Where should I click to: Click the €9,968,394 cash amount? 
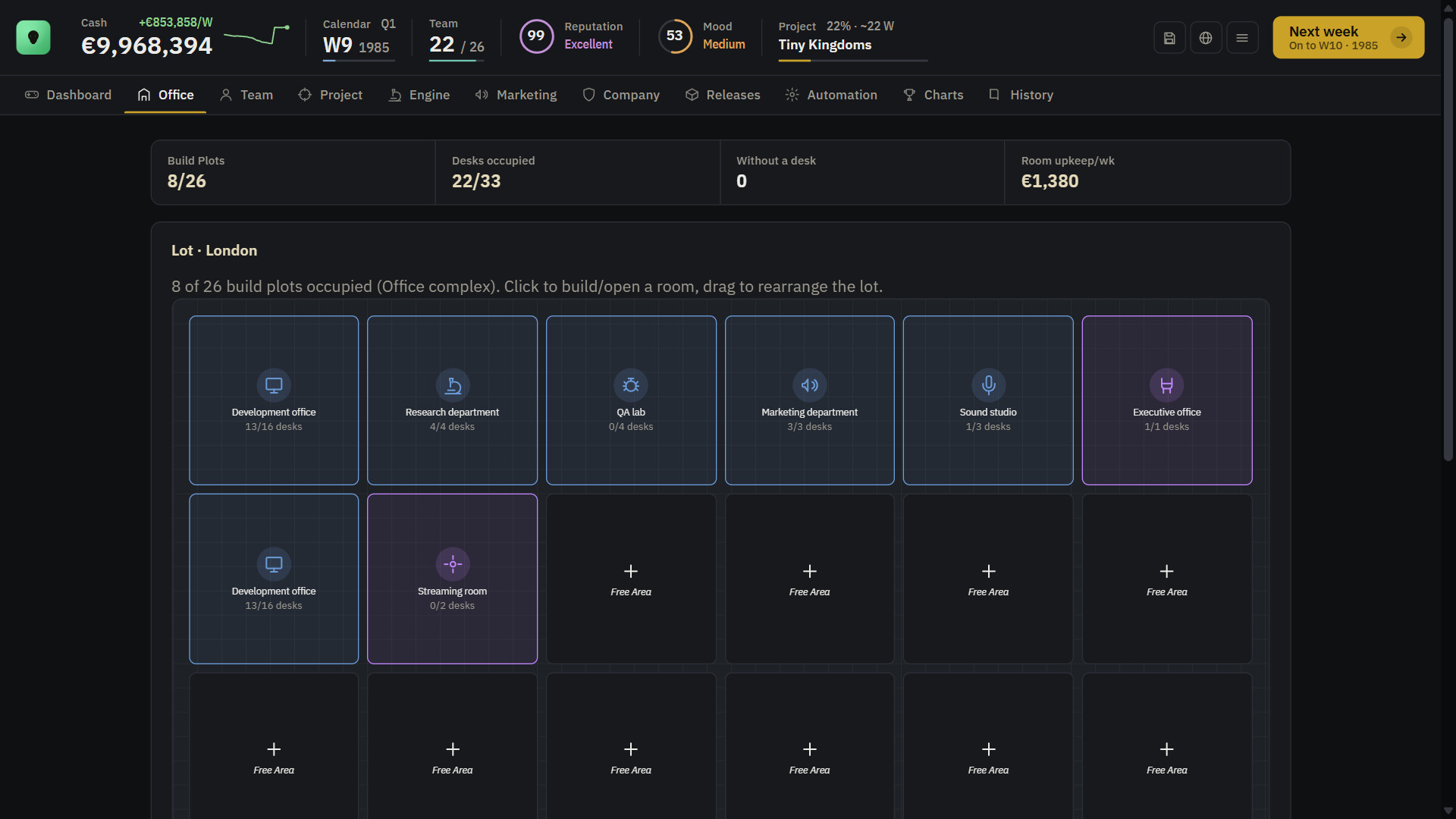[147, 45]
